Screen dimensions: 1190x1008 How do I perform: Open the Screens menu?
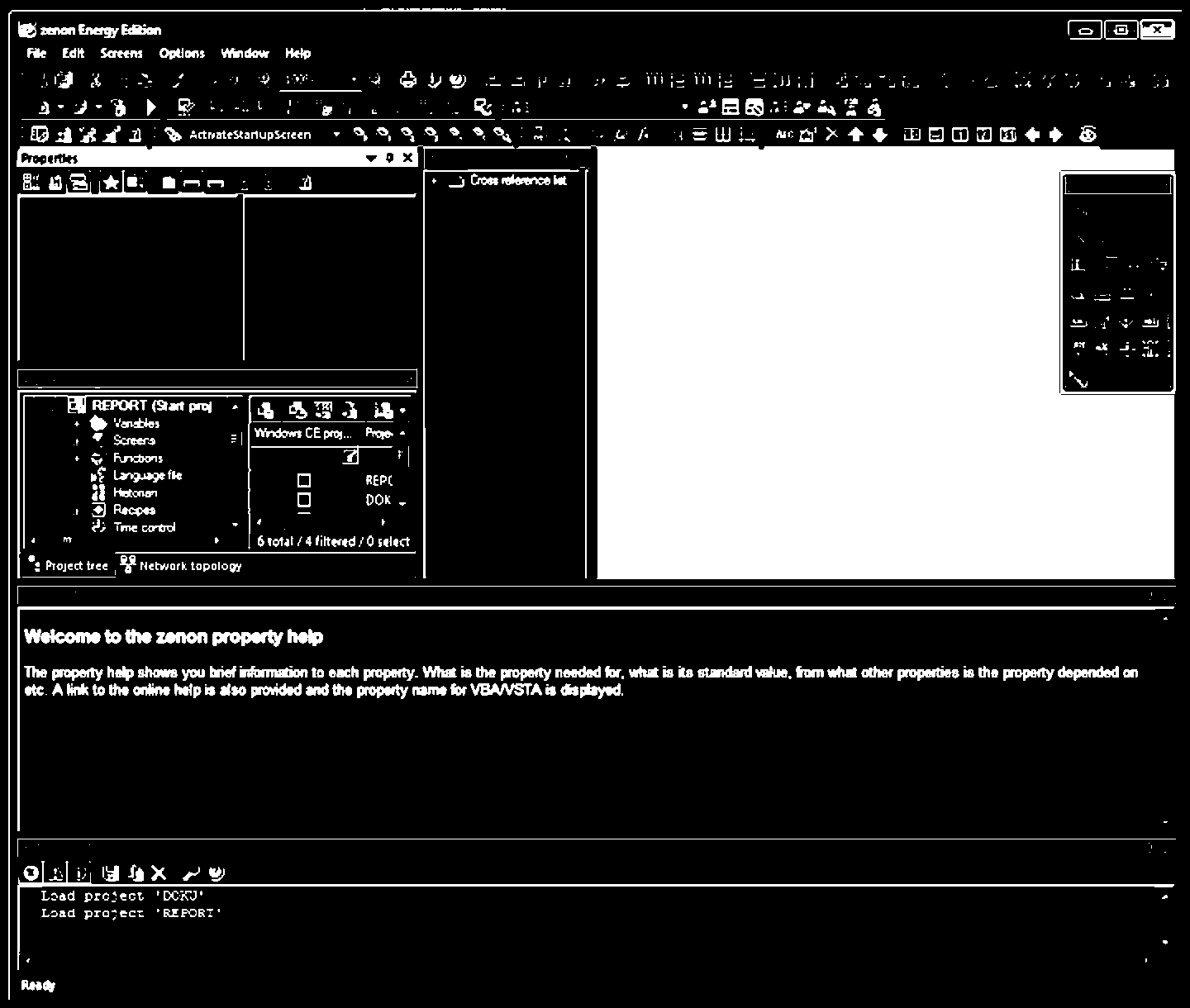121,54
